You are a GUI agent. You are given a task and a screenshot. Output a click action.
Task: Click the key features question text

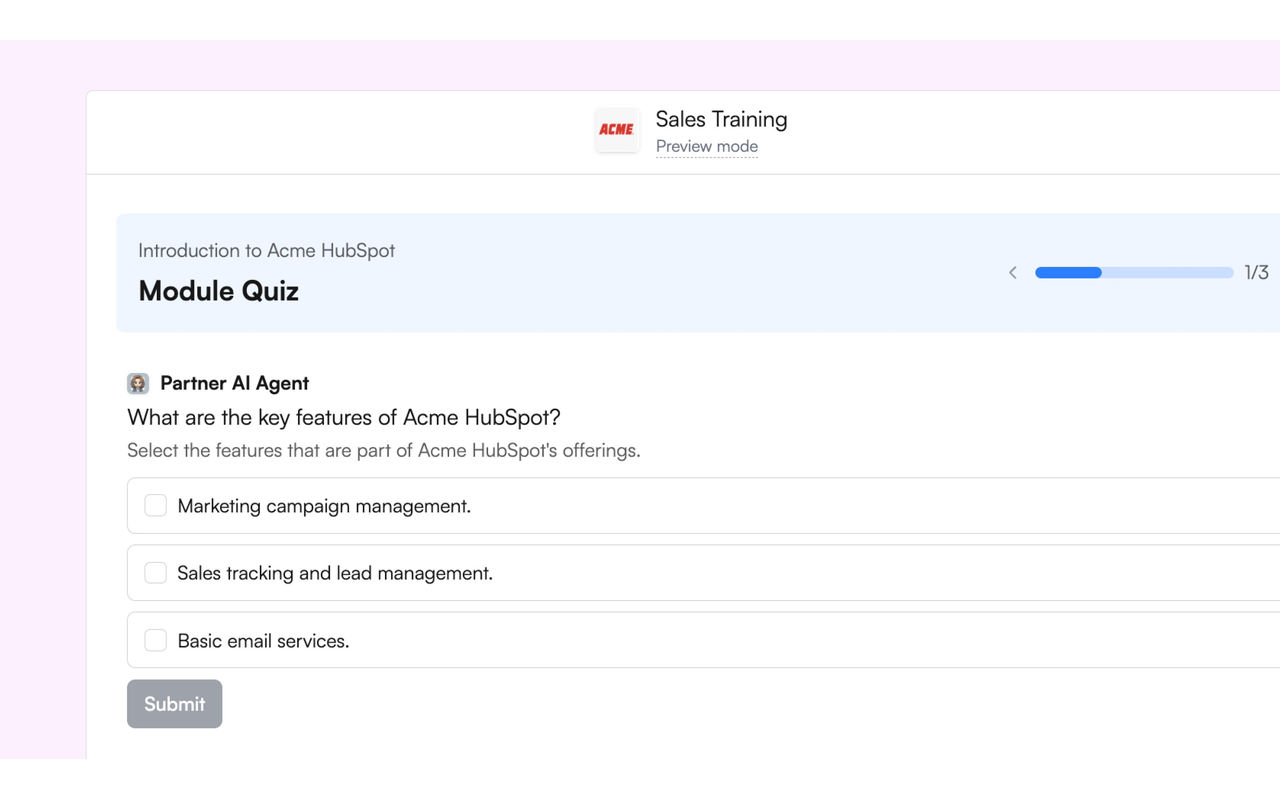point(344,417)
